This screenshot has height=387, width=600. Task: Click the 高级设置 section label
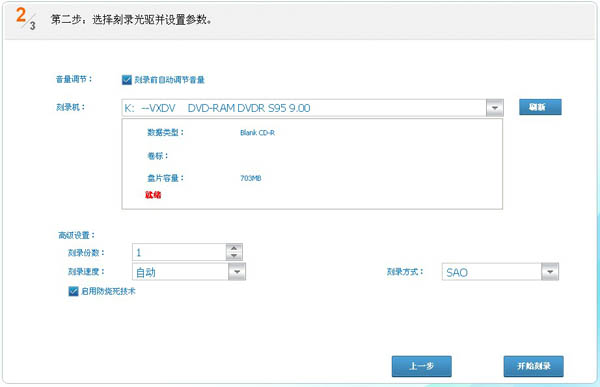76,235
